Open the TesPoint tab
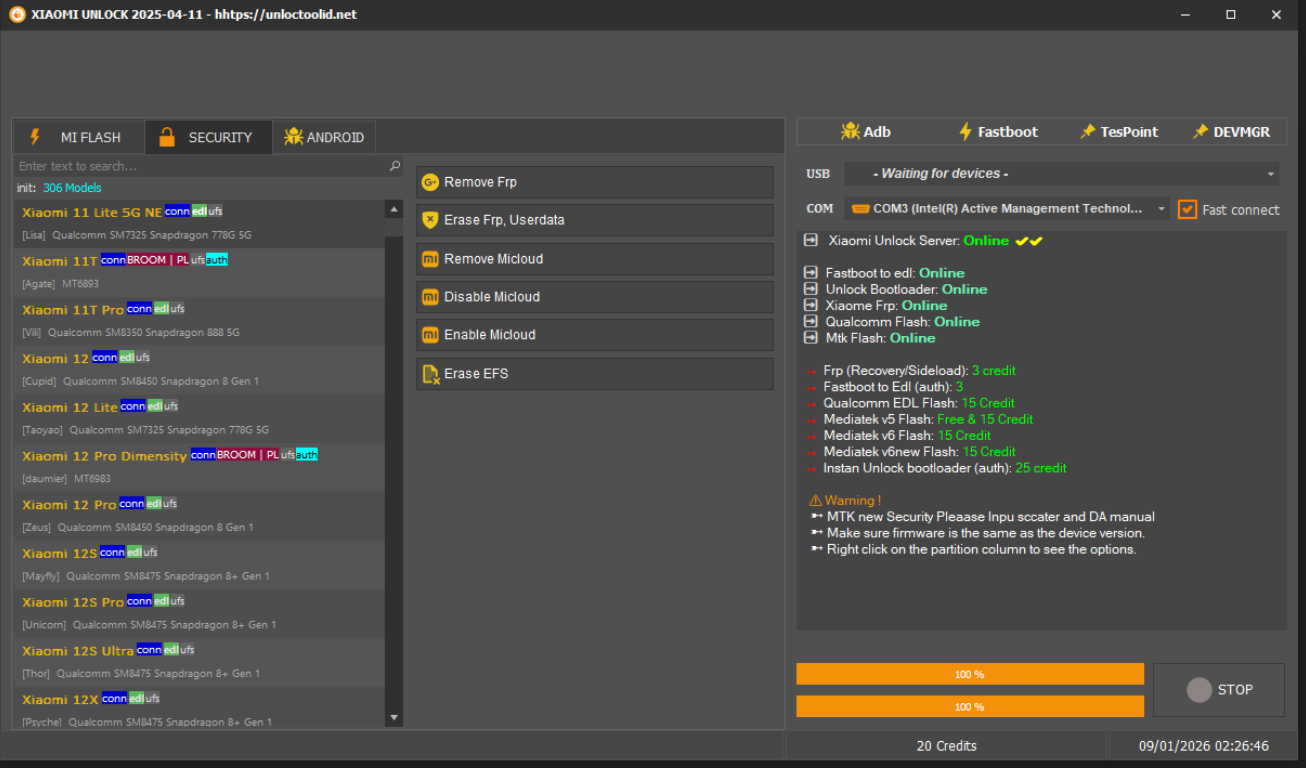Image resolution: width=1306 pixels, height=768 pixels. (x=1119, y=131)
